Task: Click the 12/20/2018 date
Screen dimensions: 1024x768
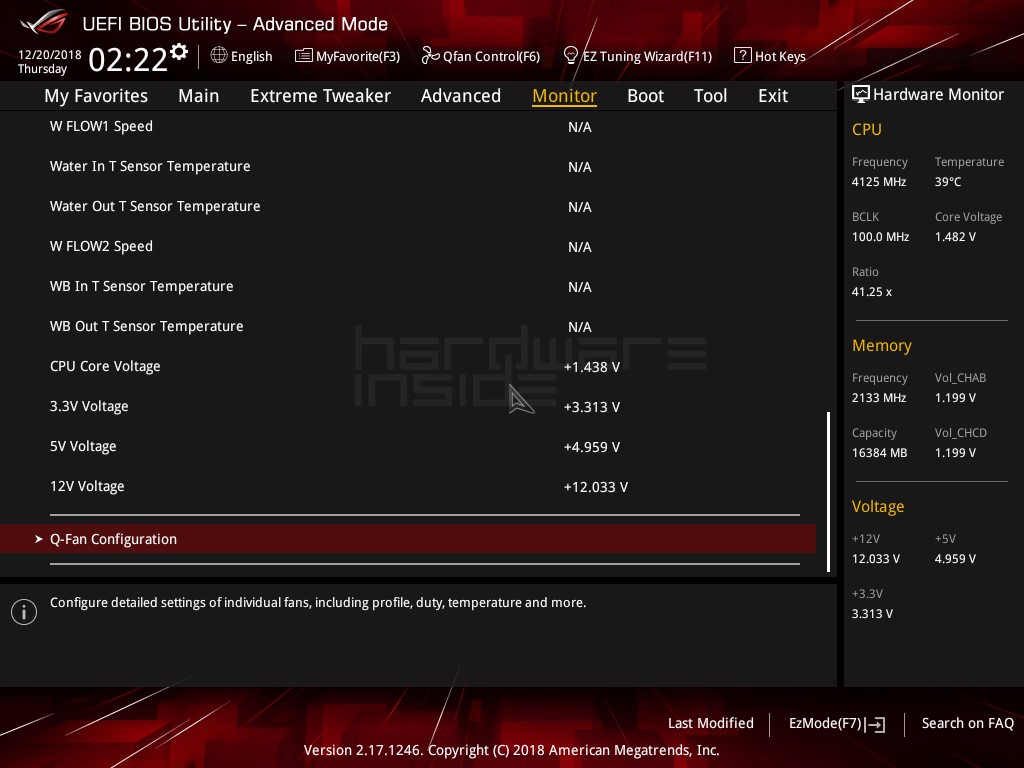Action: pos(50,55)
